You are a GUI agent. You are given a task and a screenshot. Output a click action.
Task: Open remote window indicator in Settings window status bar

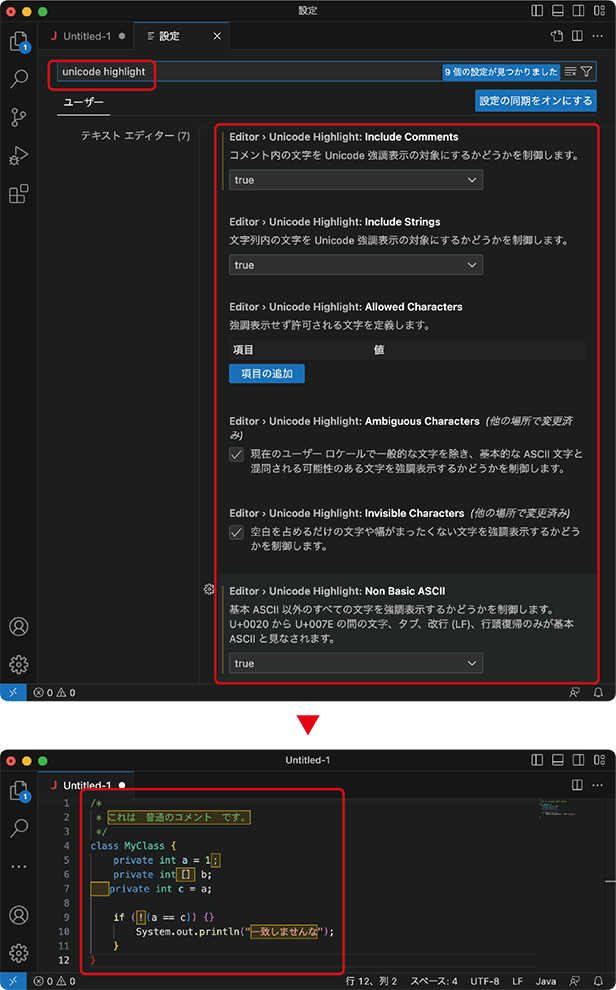[13, 693]
